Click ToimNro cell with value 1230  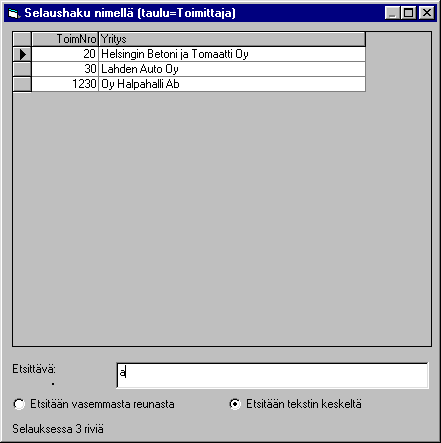[x=65, y=84]
